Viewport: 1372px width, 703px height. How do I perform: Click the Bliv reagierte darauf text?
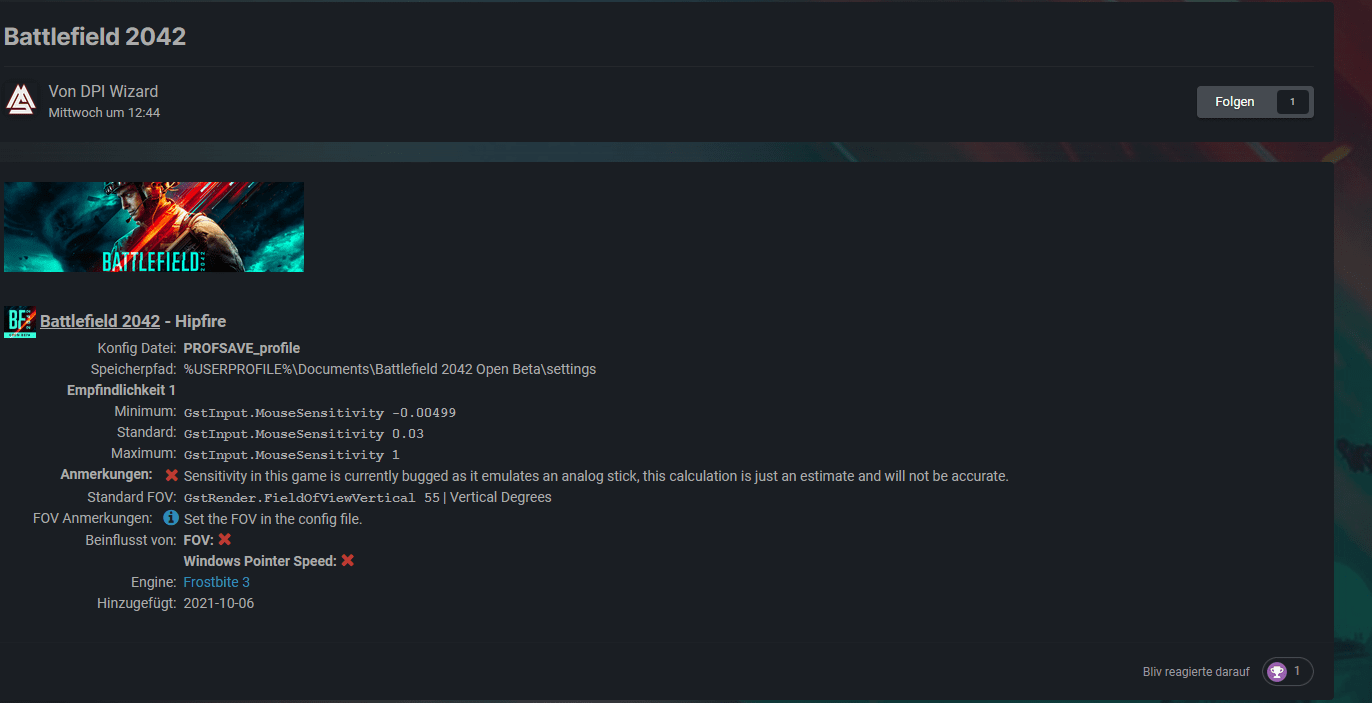(1196, 672)
